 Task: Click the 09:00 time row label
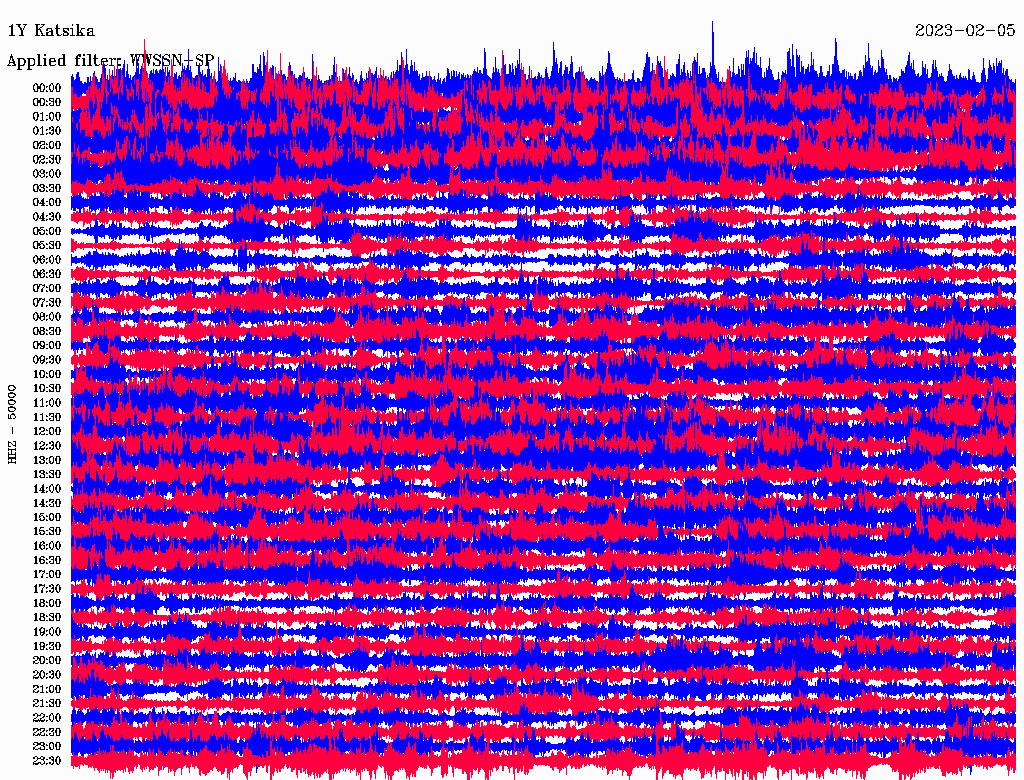coord(47,346)
